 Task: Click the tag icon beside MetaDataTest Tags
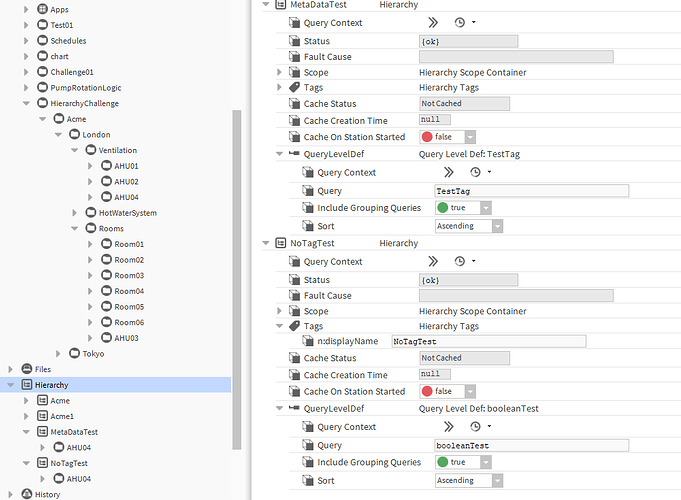tap(294, 87)
